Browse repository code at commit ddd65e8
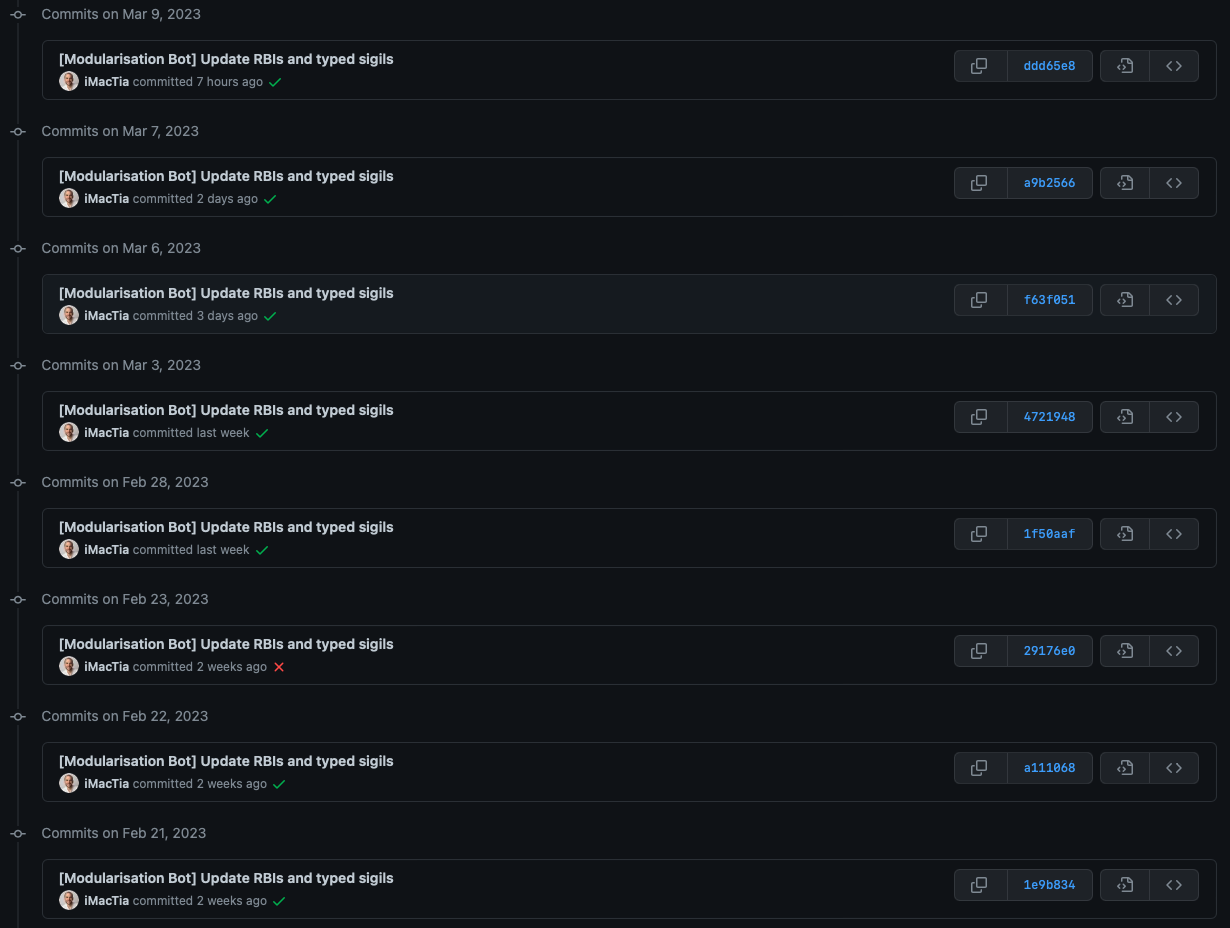The height and width of the screenshot is (928, 1230). tap(1174, 65)
